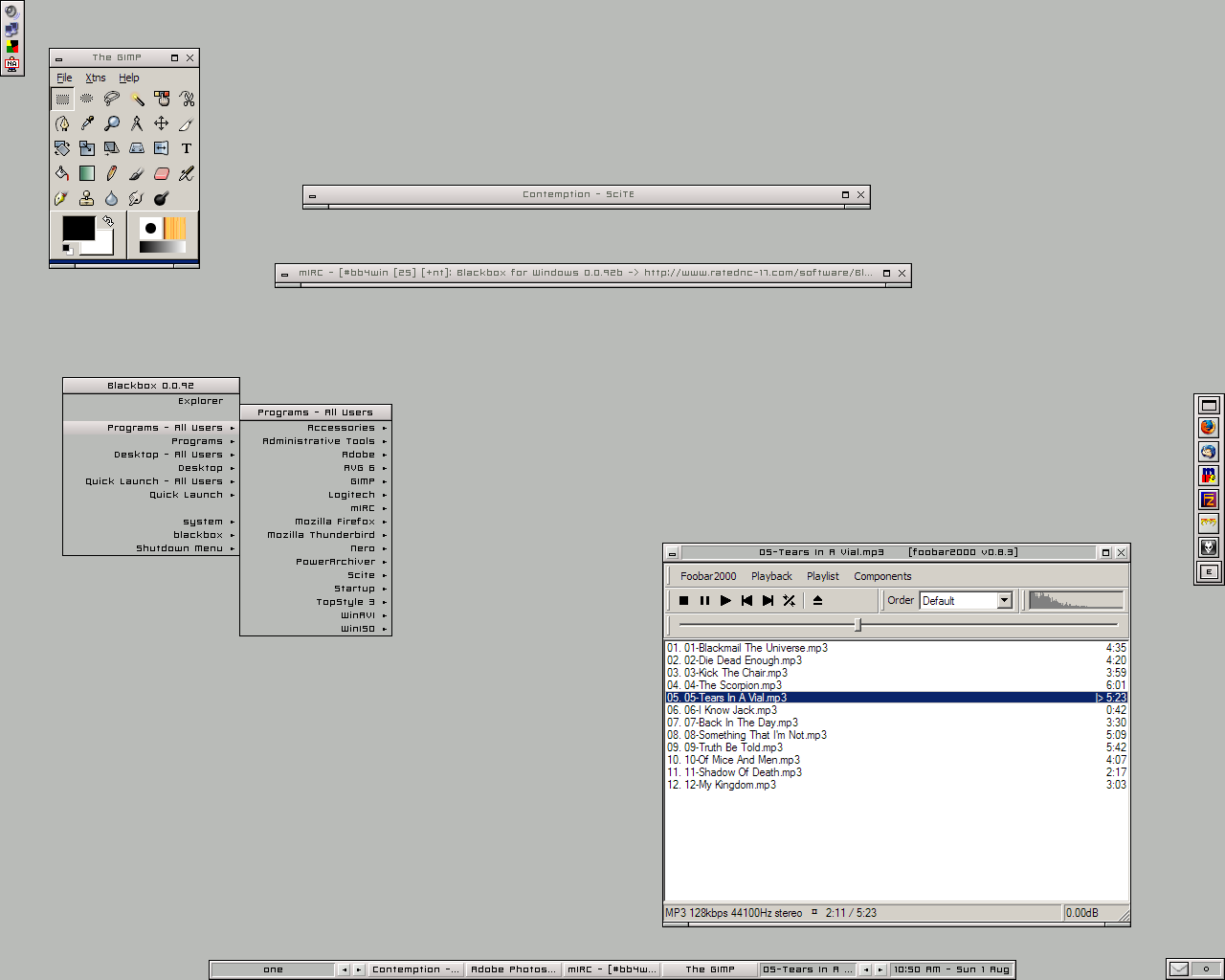The image size is (1225, 980).
Task: Open the Xtns menu in GIMP
Action: [96, 78]
